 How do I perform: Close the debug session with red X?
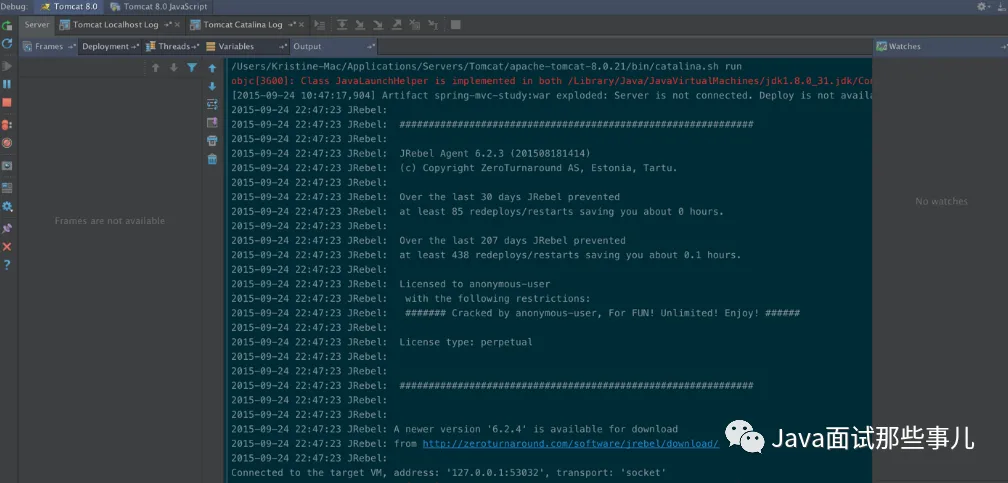point(7,247)
